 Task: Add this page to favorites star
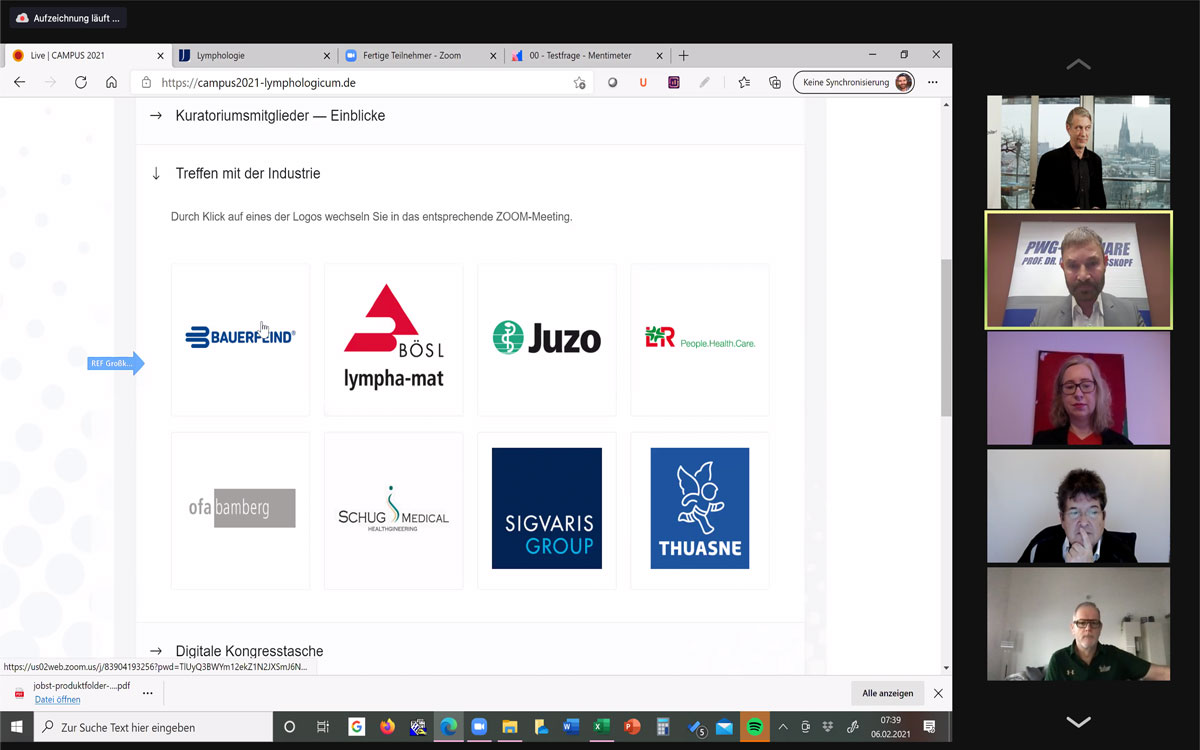pyautogui.click(x=579, y=82)
